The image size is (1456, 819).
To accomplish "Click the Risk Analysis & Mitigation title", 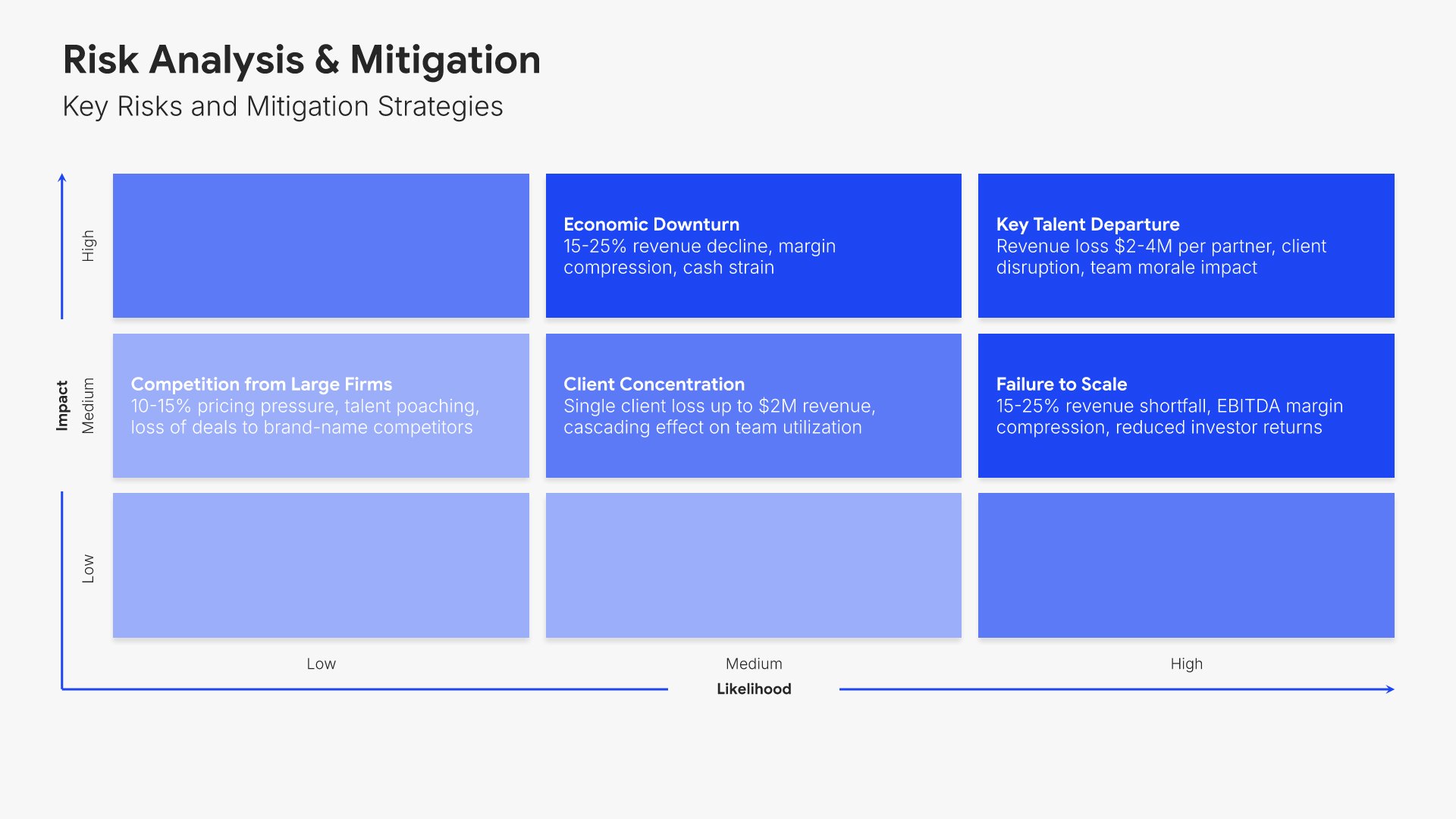I will tap(301, 60).
